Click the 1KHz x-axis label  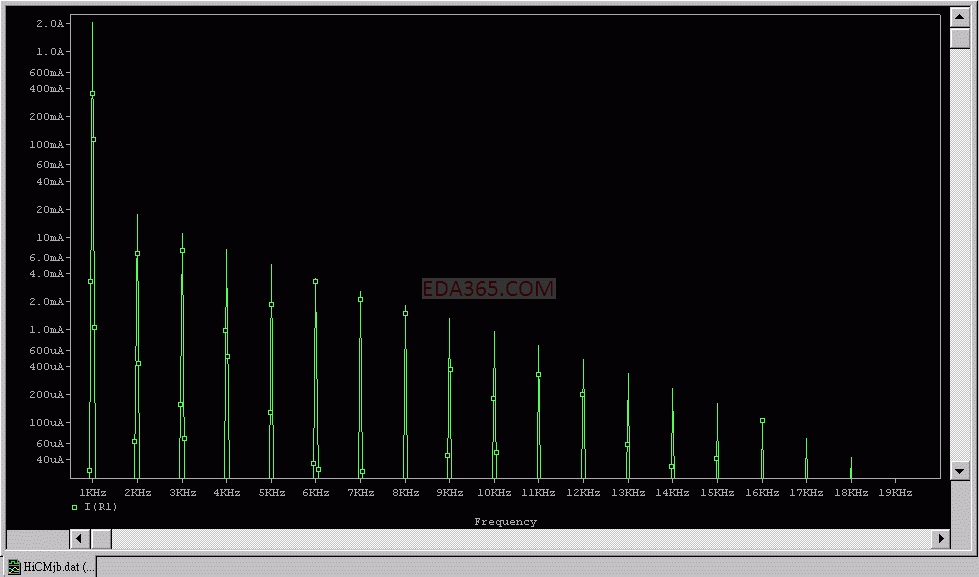(92, 493)
